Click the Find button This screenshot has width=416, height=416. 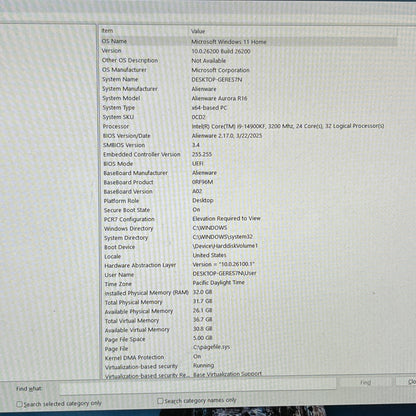(366, 383)
